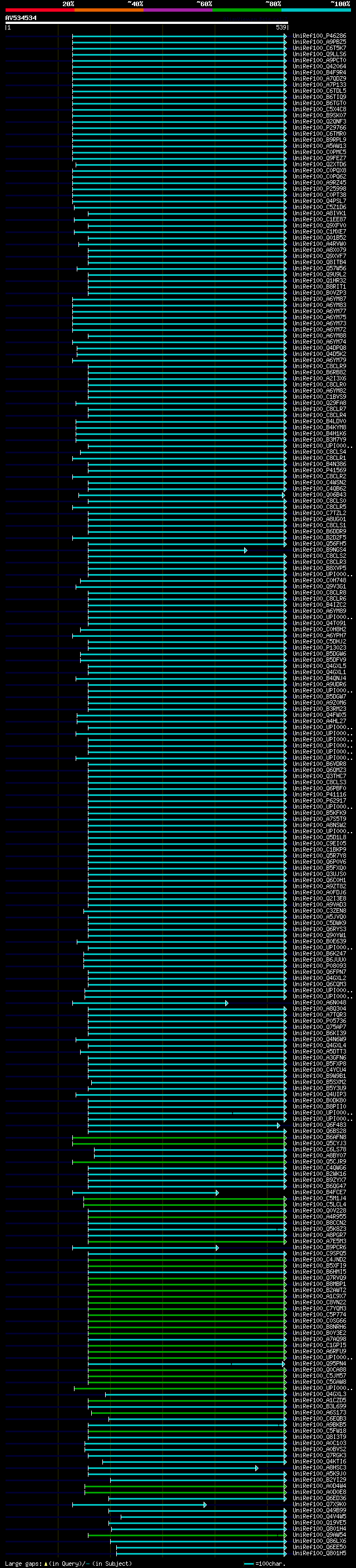
Task: Click the purple ~60% identity color segment
Action: [179, 10]
